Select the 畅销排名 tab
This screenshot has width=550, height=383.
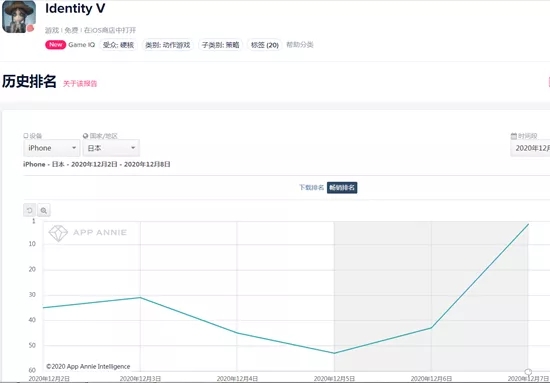342,188
